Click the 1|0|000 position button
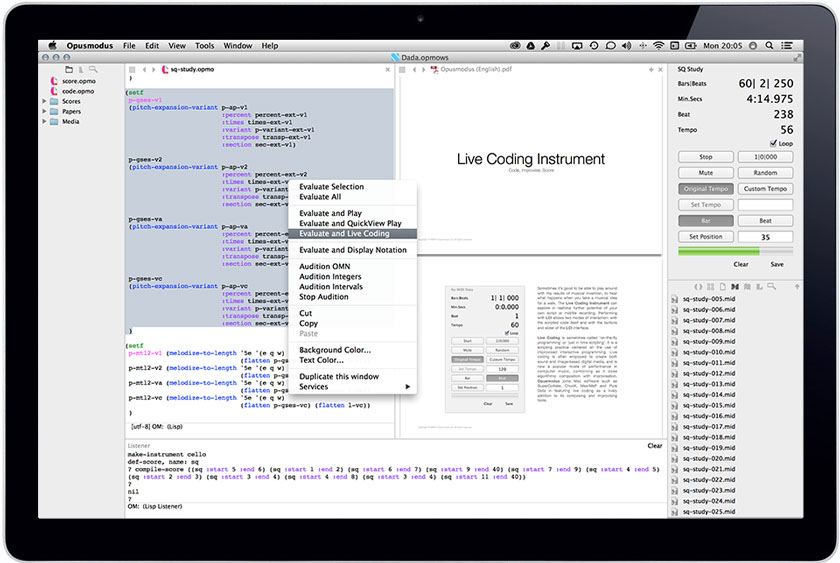The image size is (840, 563). point(765,157)
